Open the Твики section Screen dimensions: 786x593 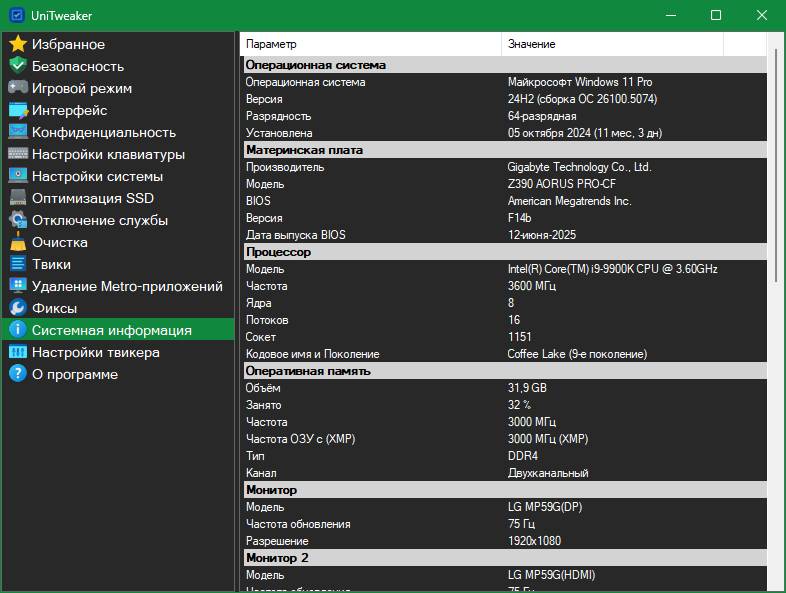tap(118, 264)
